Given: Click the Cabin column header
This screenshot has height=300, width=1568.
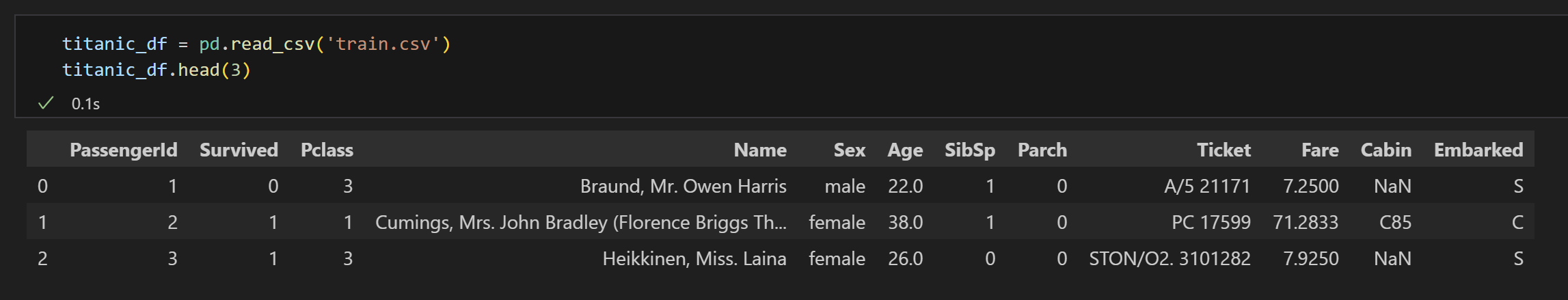Looking at the screenshot, I should point(1386,150).
